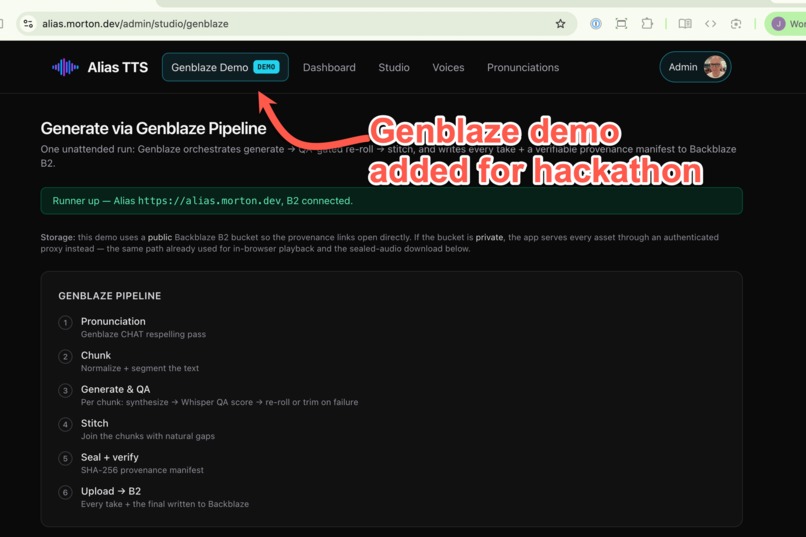806x537 pixels.
Task: Click the browser address bar URL
Action: click(x=135, y=24)
